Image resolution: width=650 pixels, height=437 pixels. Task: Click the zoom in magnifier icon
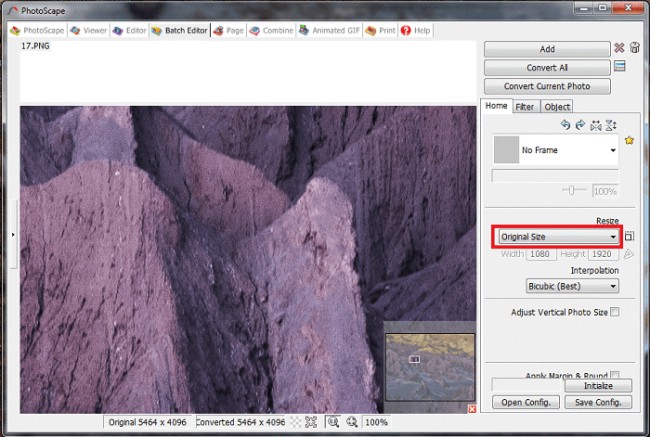pyautogui.click(x=332, y=423)
